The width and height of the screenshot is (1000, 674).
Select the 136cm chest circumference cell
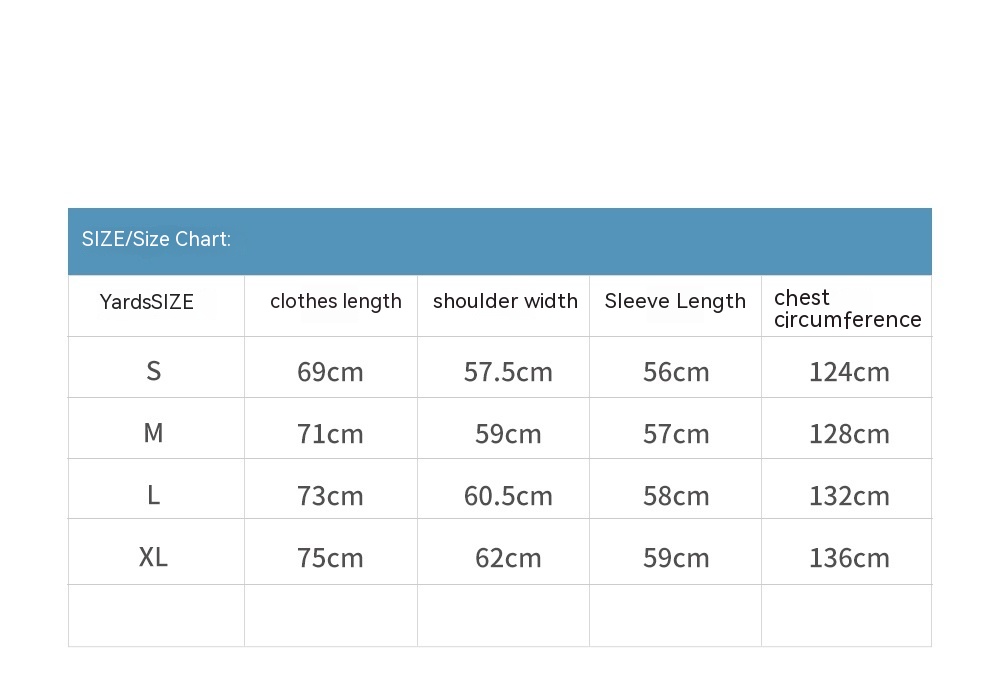(x=849, y=558)
